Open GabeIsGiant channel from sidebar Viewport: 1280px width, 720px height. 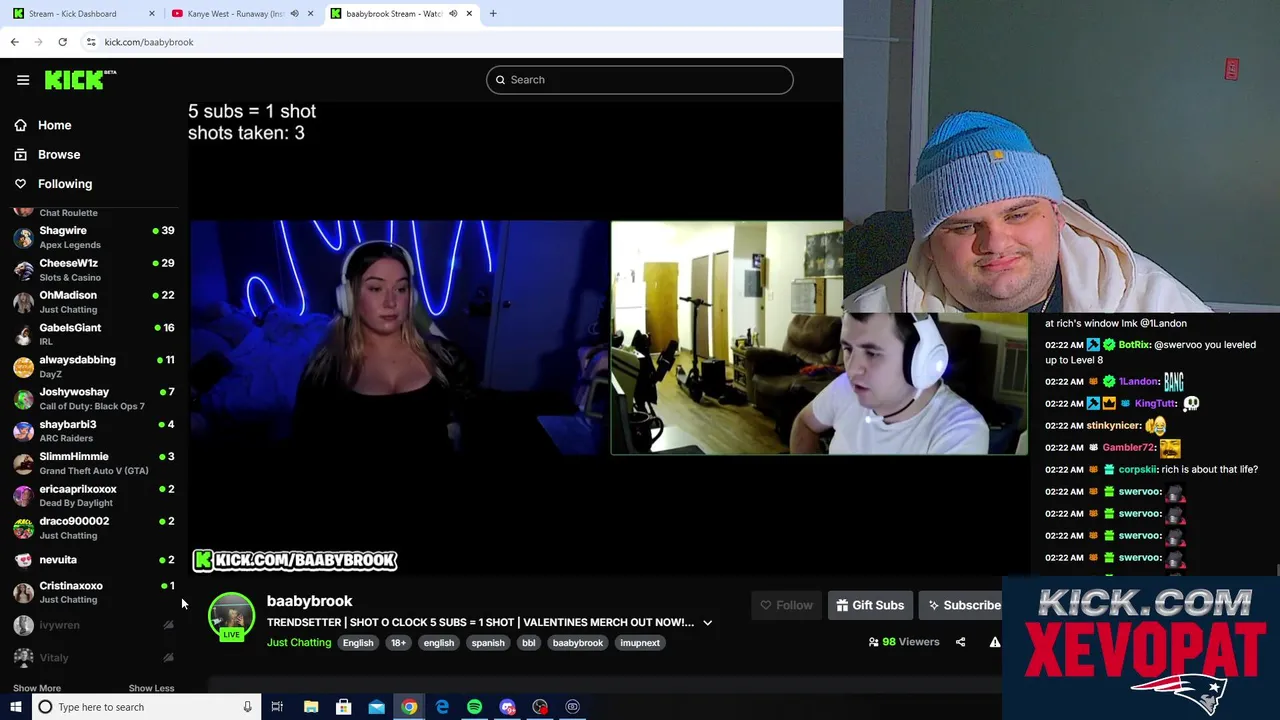[x=93, y=334]
